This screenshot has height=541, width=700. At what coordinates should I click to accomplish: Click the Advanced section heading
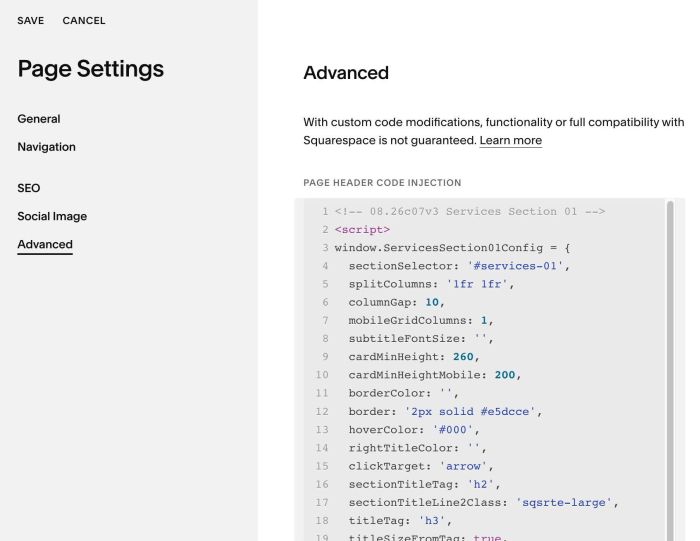[346, 73]
